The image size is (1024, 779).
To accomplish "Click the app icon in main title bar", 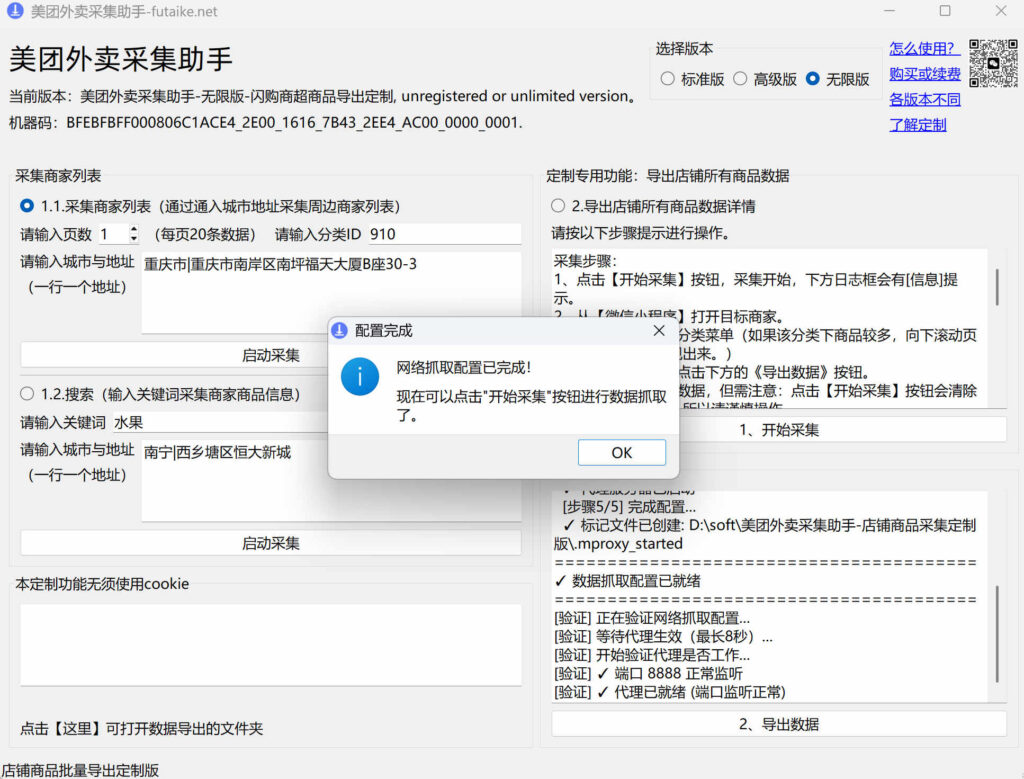I will [x=14, y=11].
